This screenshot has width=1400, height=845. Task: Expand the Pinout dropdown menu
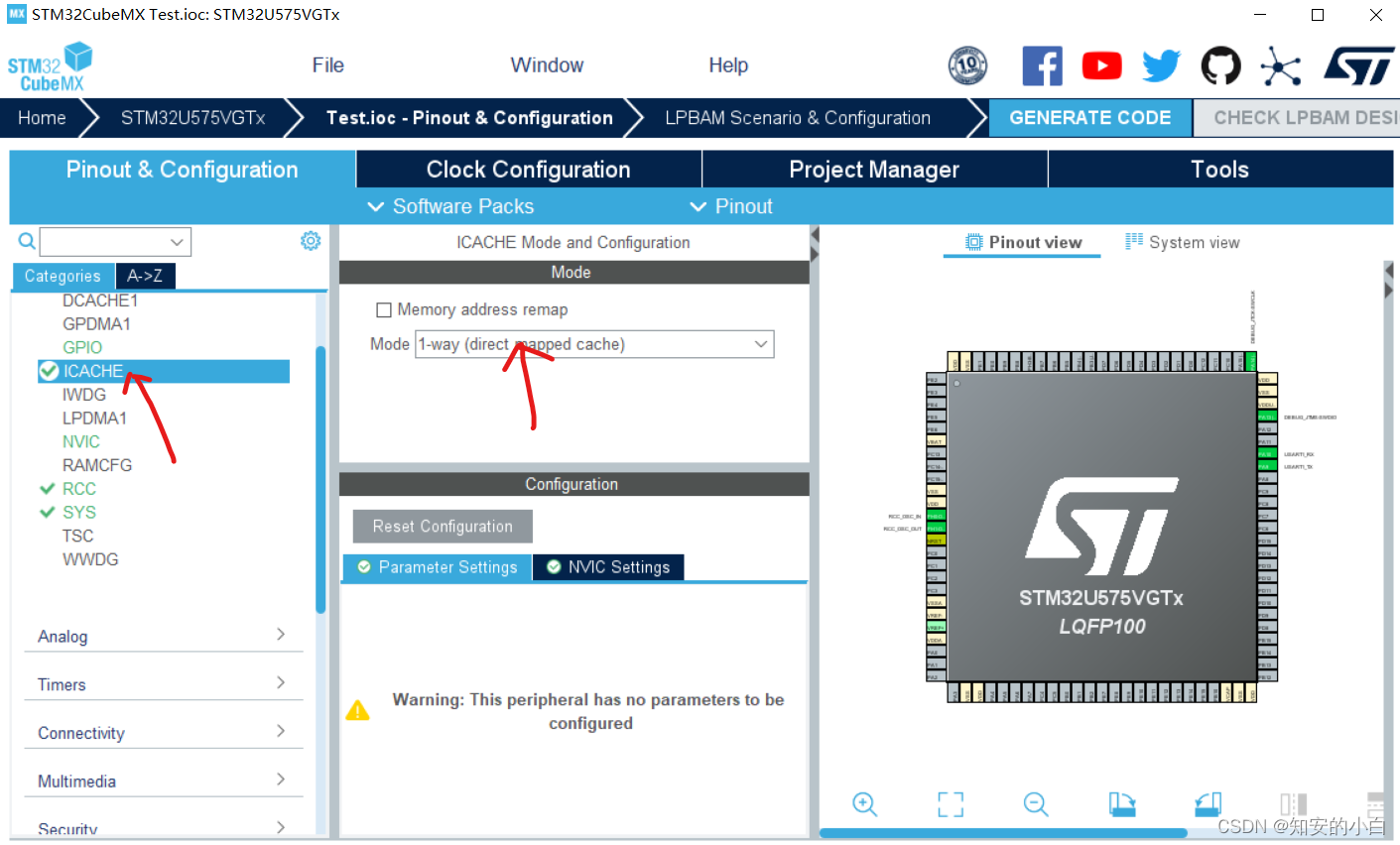pos(731,206)
